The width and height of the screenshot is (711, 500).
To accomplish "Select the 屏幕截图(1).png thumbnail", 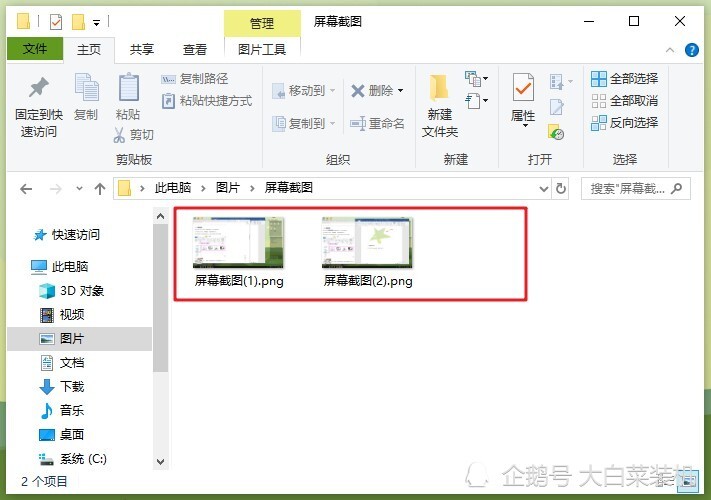I will (238, 242).
